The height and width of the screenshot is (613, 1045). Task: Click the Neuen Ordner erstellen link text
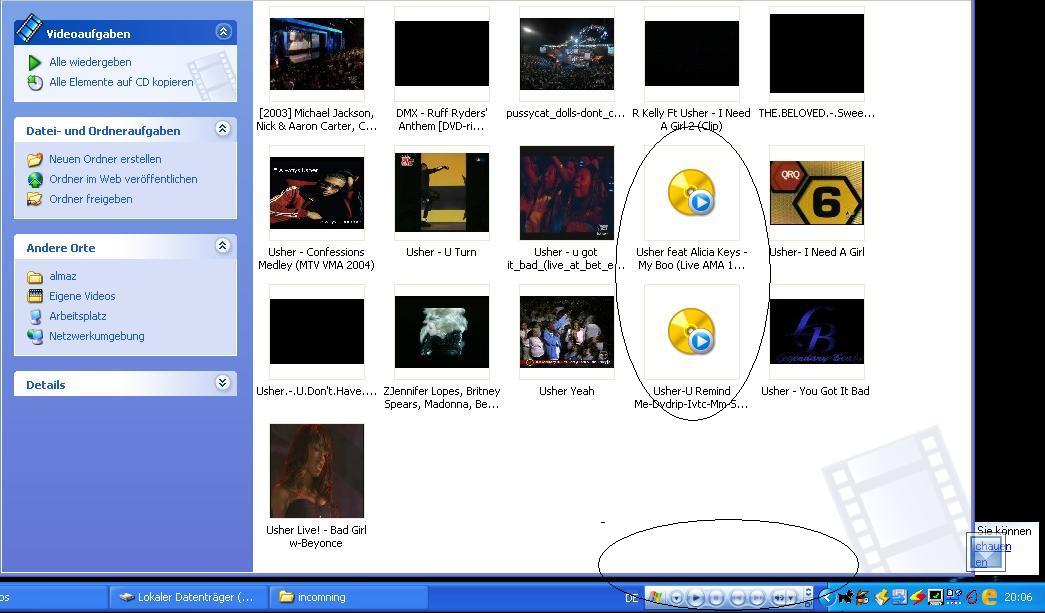(x=105, y=159)
